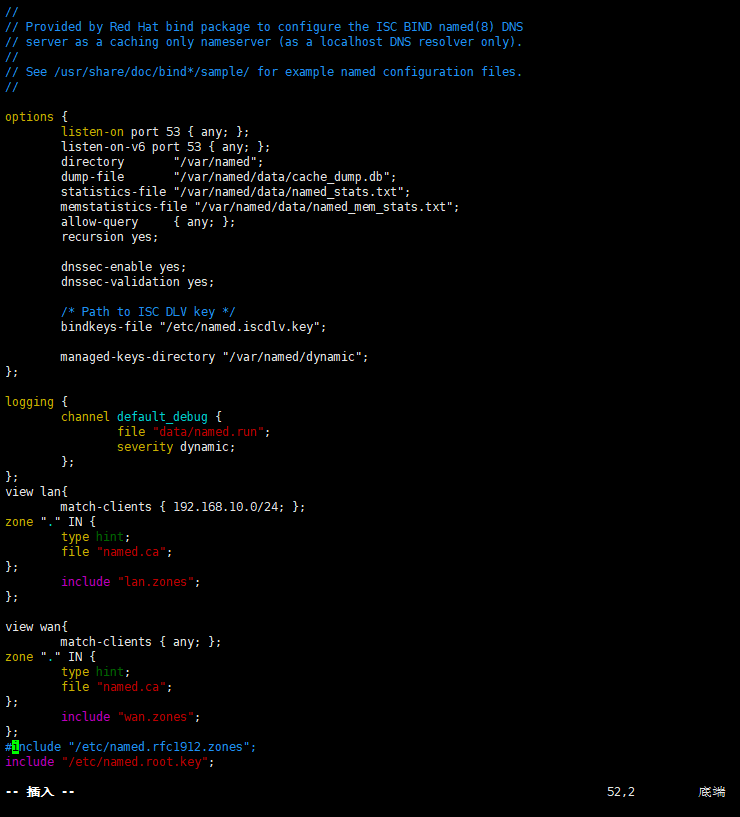Click the commented #include named.rfc1912.zones line
The height and width of the screenshot is (817, 740).
(x=131, y=747)
